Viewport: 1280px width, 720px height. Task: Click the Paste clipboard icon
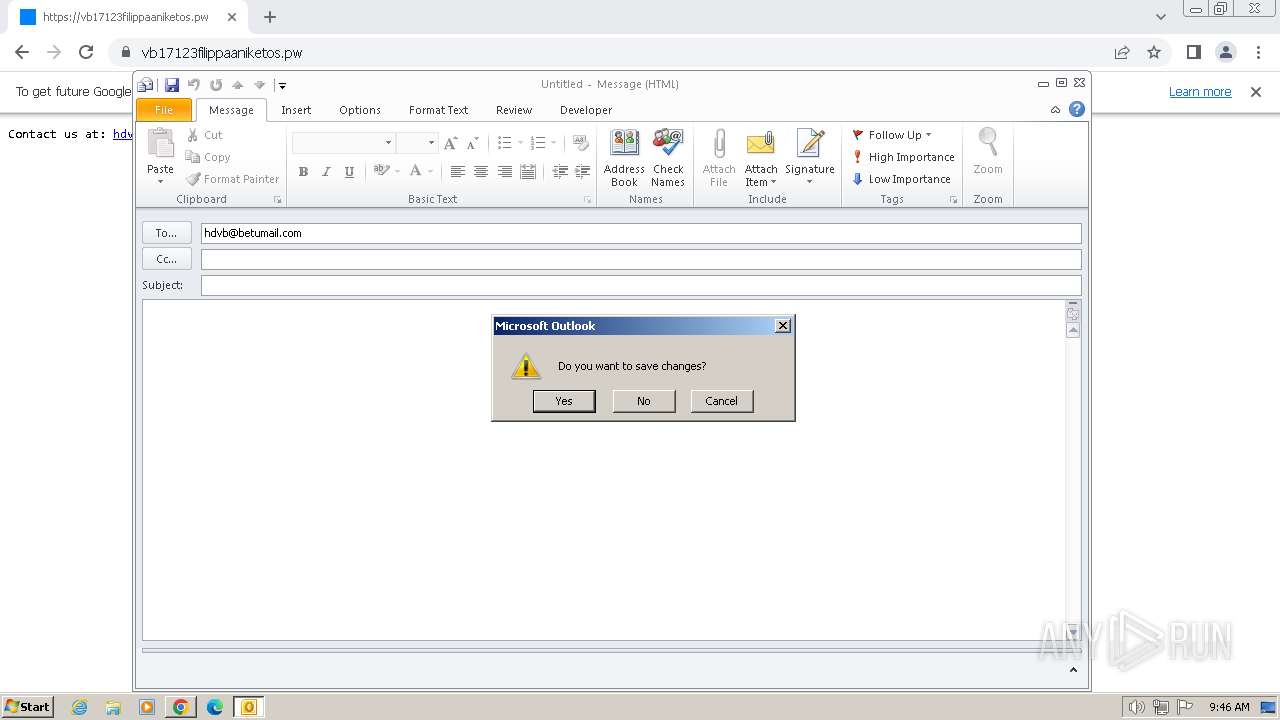[x=160, y=143]
